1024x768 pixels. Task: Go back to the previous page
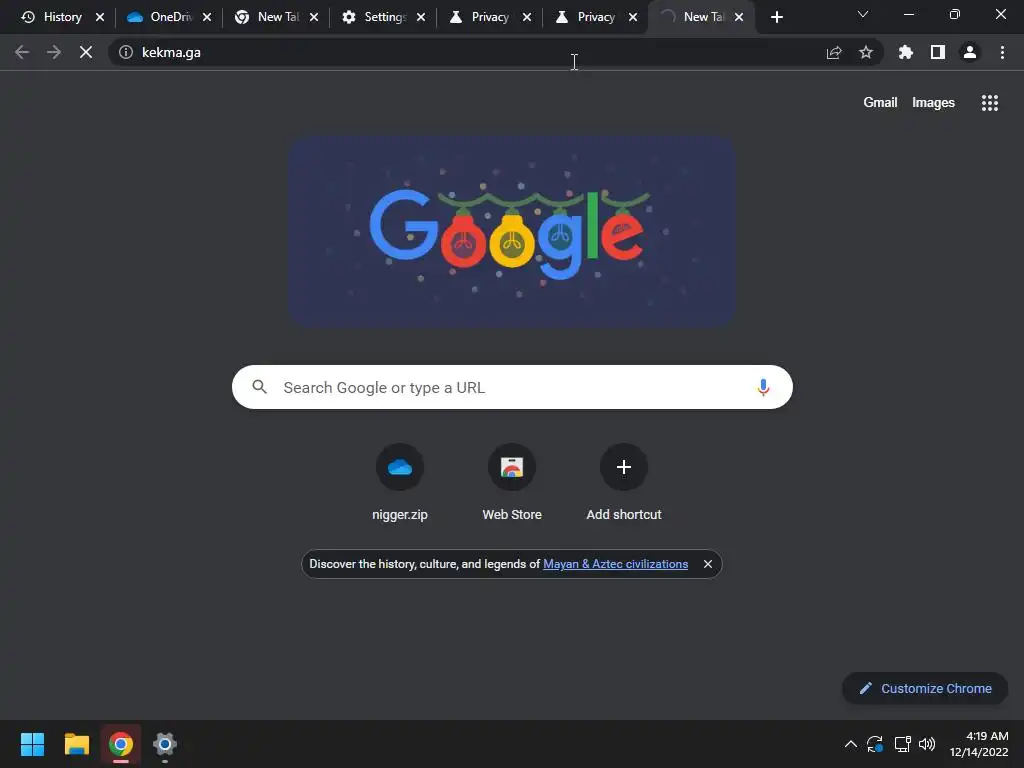point(22,52)
